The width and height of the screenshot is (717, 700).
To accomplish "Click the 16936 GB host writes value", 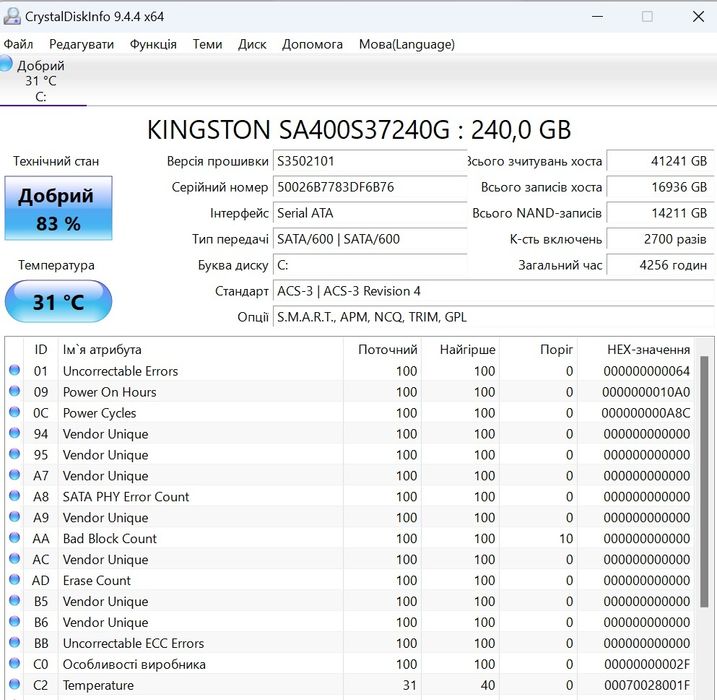I will point(660,187).
